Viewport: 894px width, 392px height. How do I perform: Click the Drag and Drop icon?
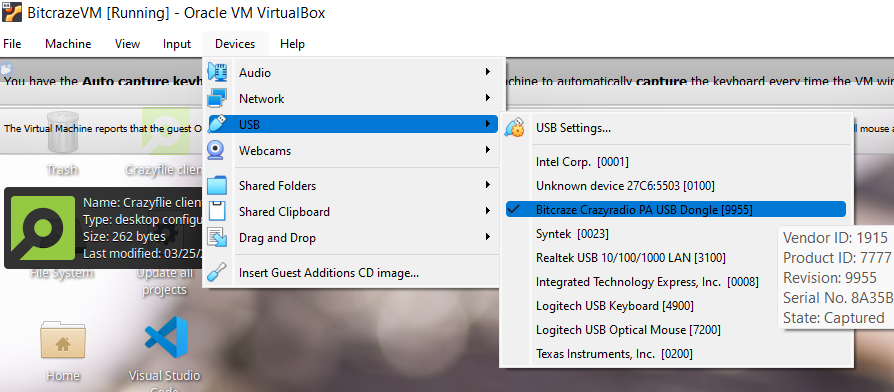point(217,238)
